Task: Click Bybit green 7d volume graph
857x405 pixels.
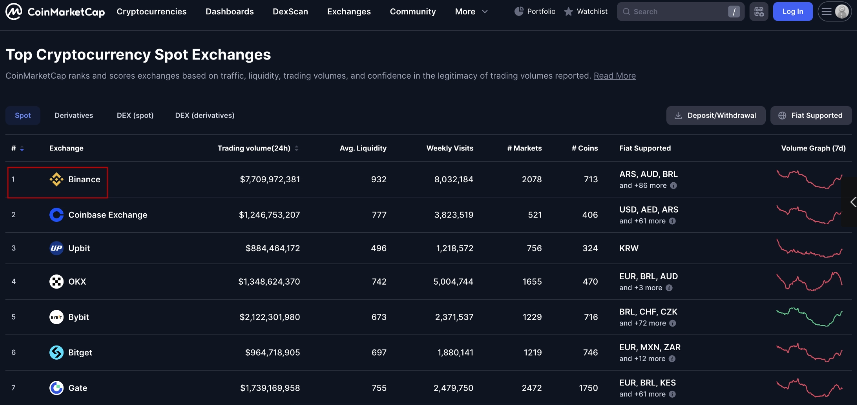Action: coord(809,317)
